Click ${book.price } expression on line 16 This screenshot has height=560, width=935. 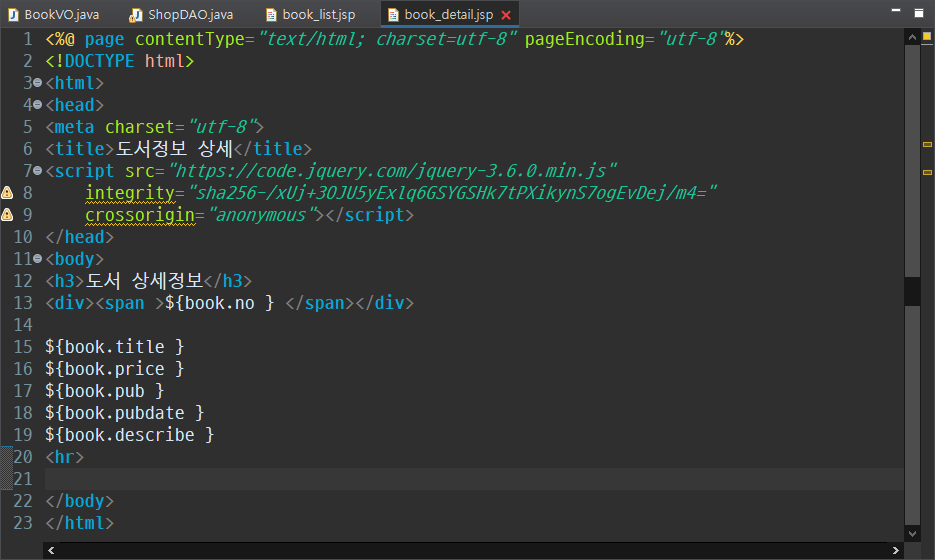click(x=114, y=369)
